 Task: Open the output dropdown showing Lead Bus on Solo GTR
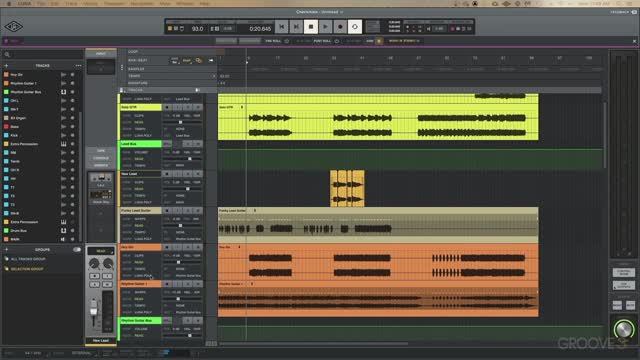(x=183, y=135)
